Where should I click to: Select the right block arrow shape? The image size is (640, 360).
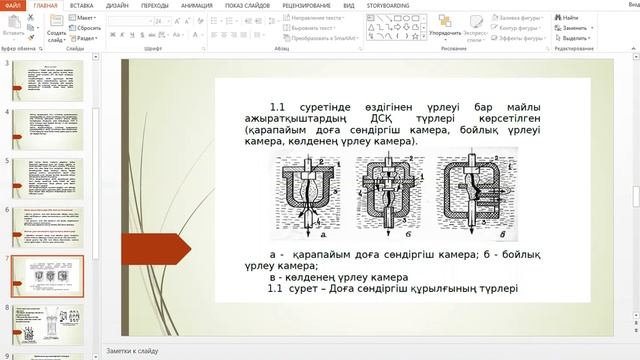(398, 27)
